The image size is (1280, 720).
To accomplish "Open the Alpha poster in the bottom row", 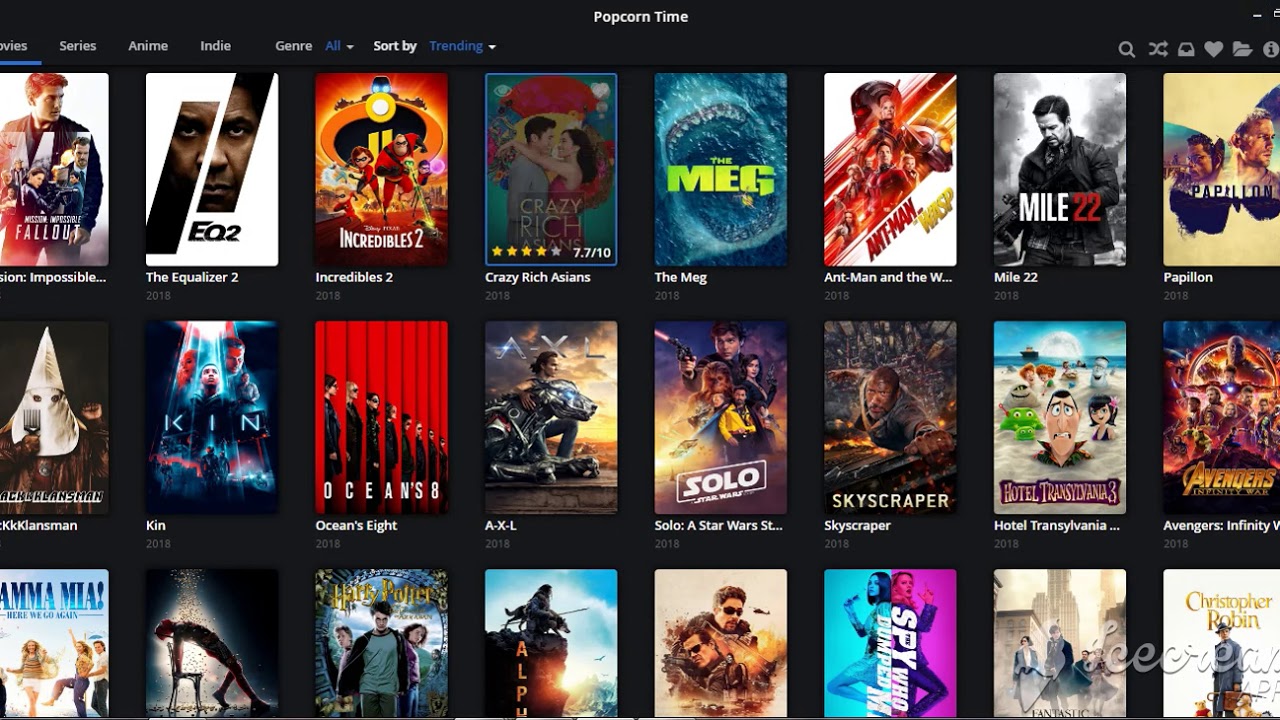I will (x=551, y=643).
